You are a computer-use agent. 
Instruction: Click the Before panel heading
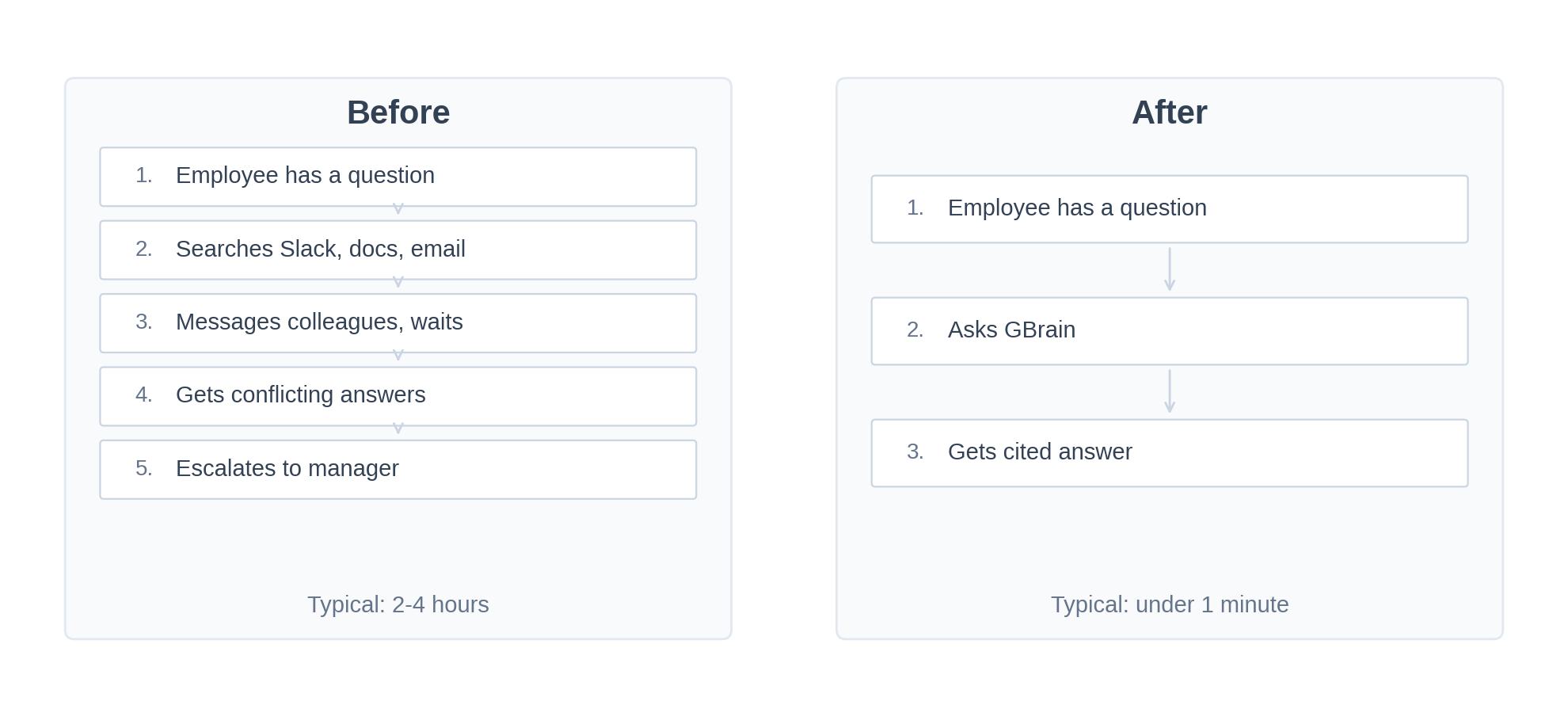tap(398, 112)
